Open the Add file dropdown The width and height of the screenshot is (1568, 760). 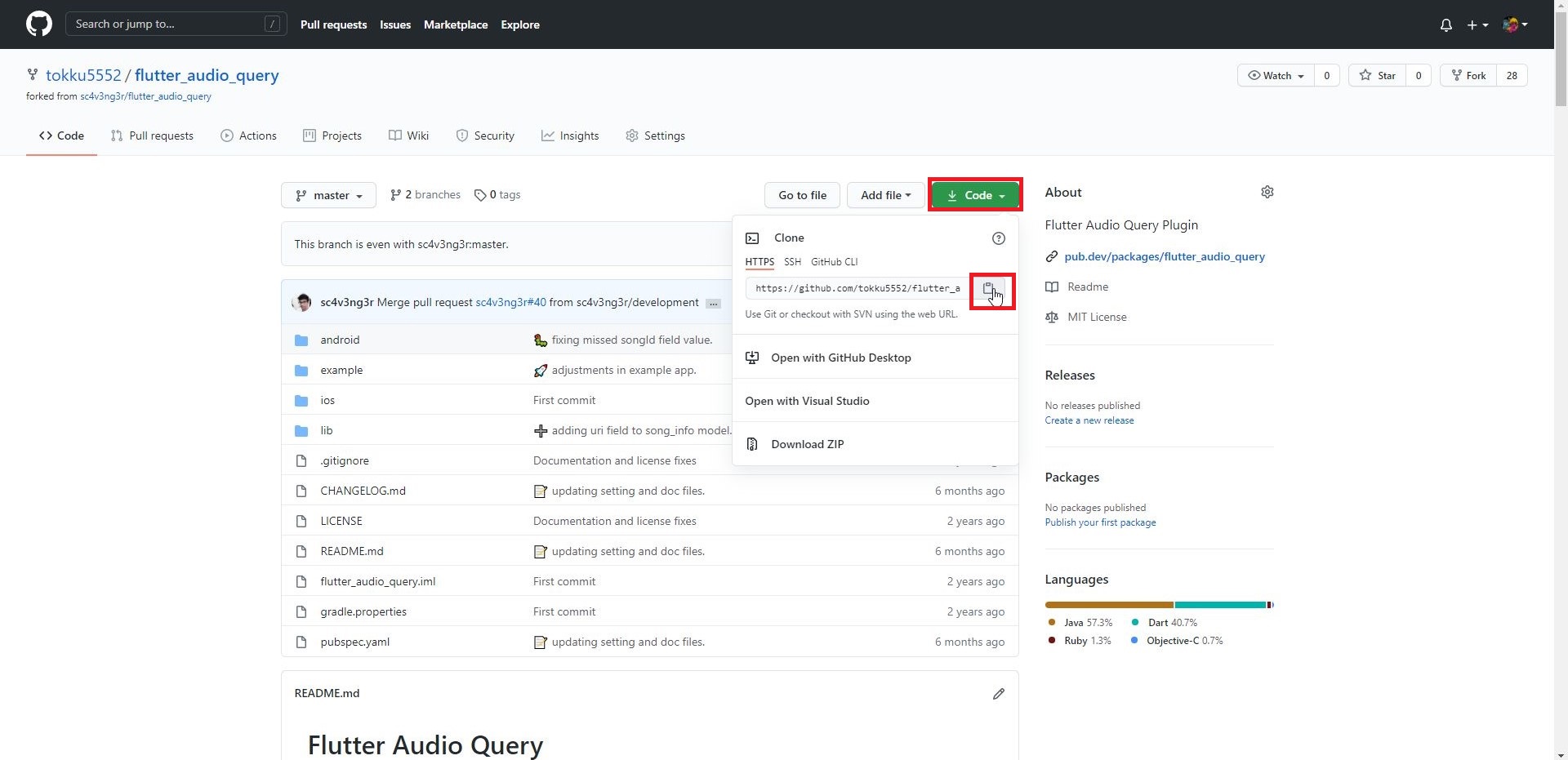pyautogui.click(x=886, y=195)
